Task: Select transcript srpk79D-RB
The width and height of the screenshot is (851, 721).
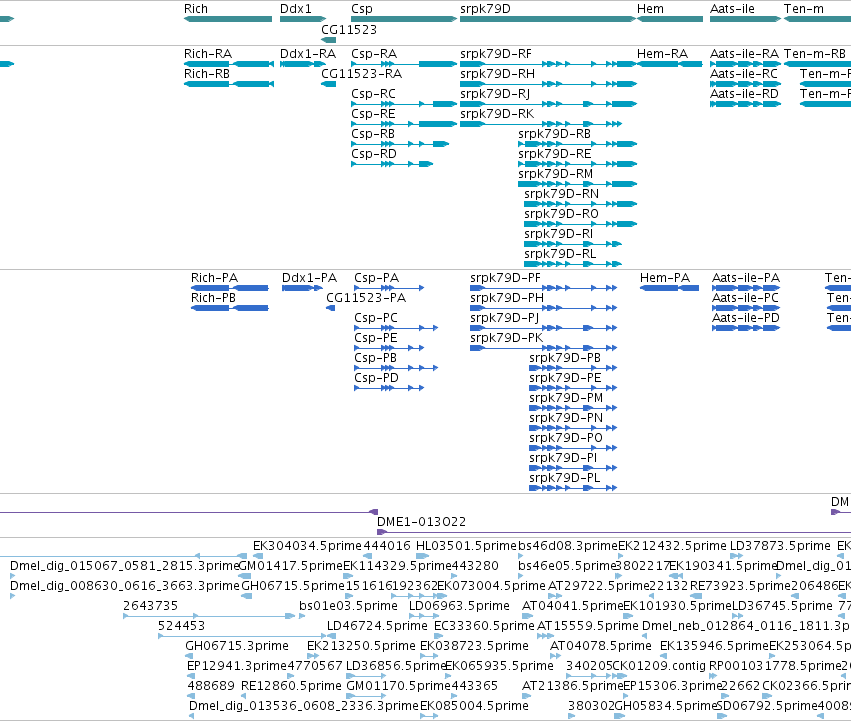Action: [577, 144]
